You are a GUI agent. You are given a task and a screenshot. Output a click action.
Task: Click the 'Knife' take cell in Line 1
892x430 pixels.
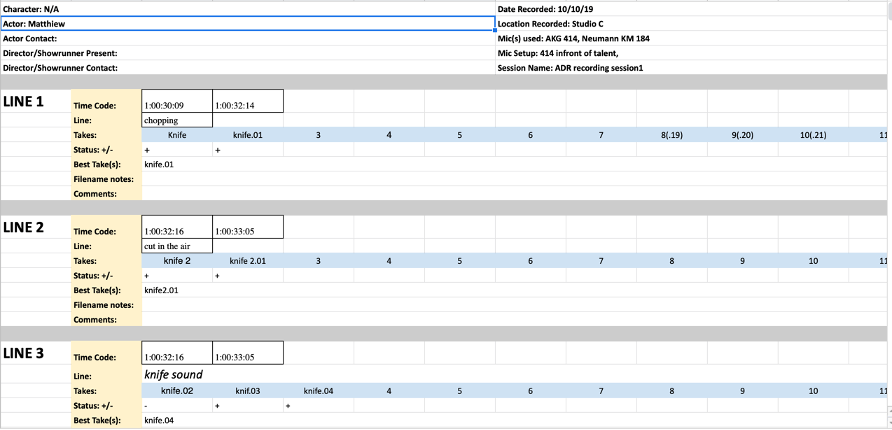(x=177, y=135)
